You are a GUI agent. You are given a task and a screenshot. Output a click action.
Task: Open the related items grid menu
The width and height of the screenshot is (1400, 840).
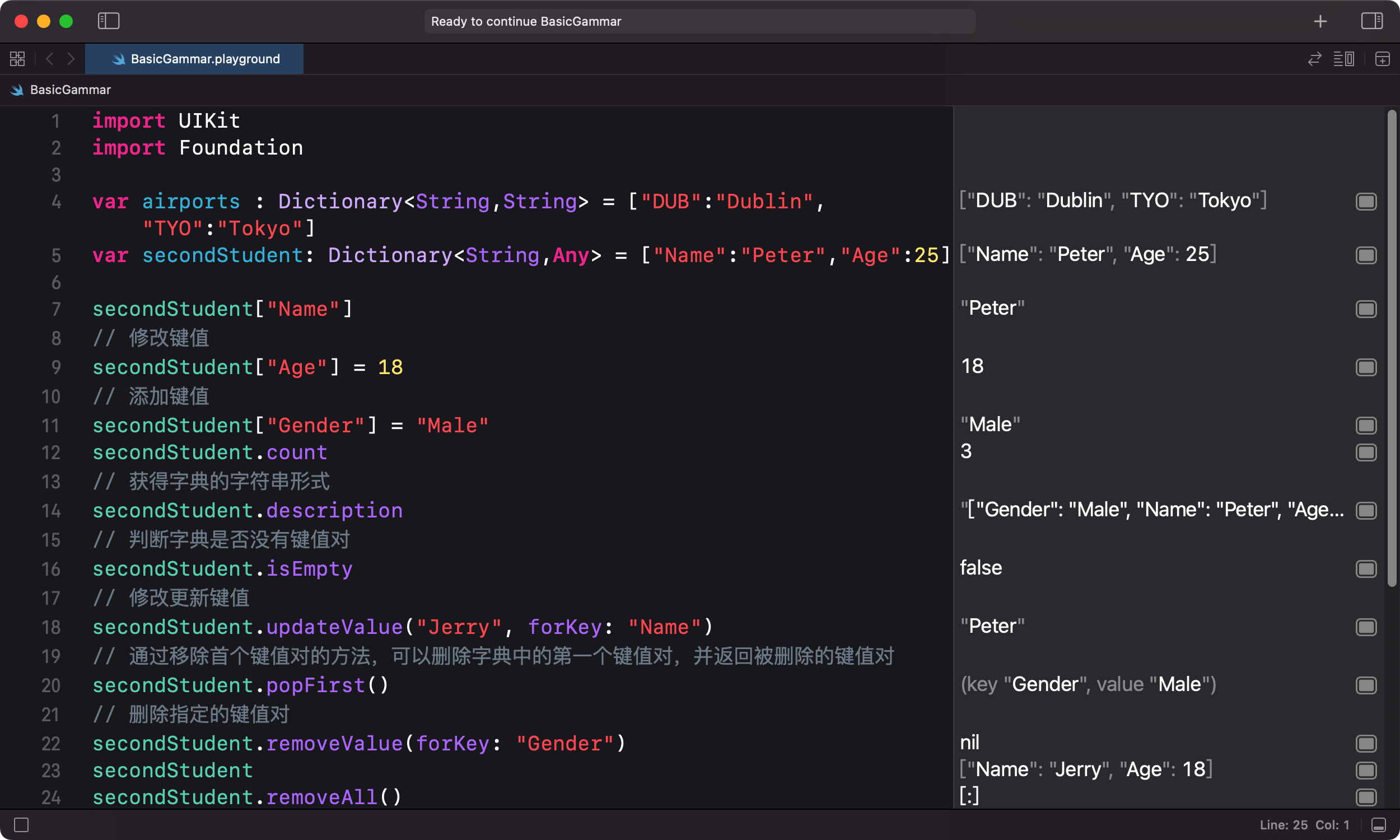(x=17, y=59)
